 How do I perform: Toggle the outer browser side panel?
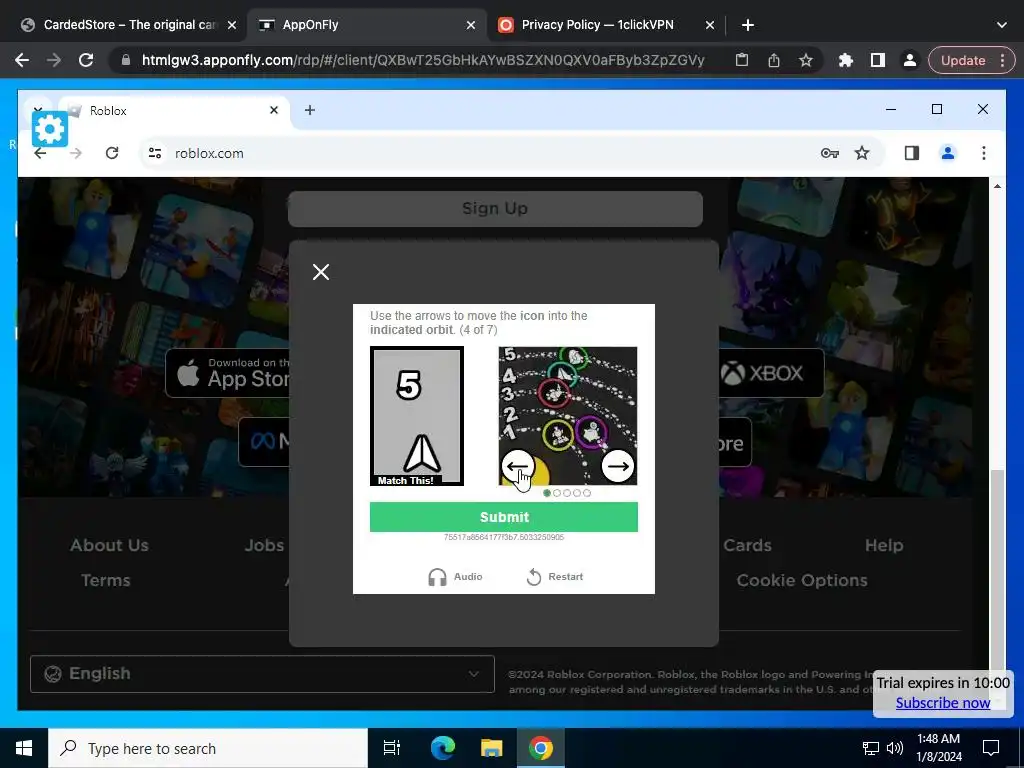click(878, 60)
